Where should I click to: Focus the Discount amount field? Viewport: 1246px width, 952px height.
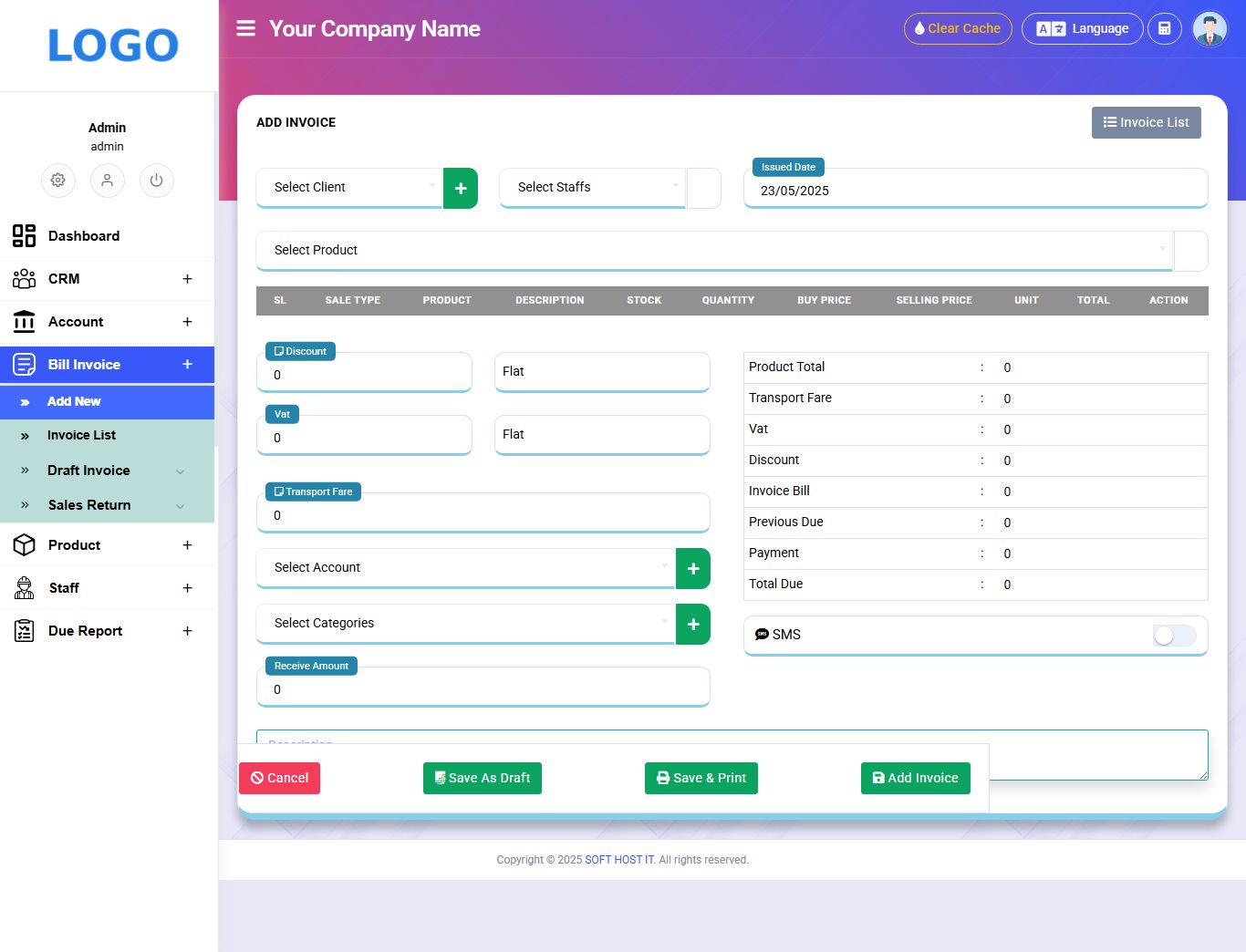[364, 372]
